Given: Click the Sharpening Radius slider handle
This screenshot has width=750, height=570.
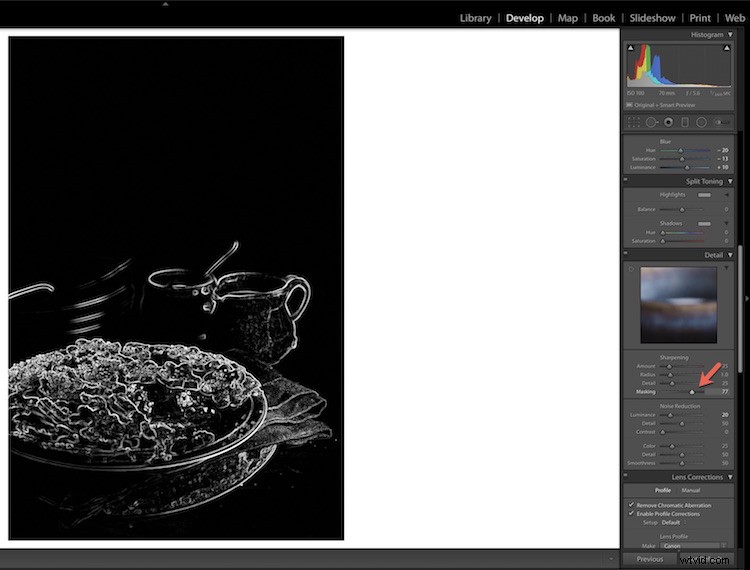Looking at the screenshot, I should [670, 375].
